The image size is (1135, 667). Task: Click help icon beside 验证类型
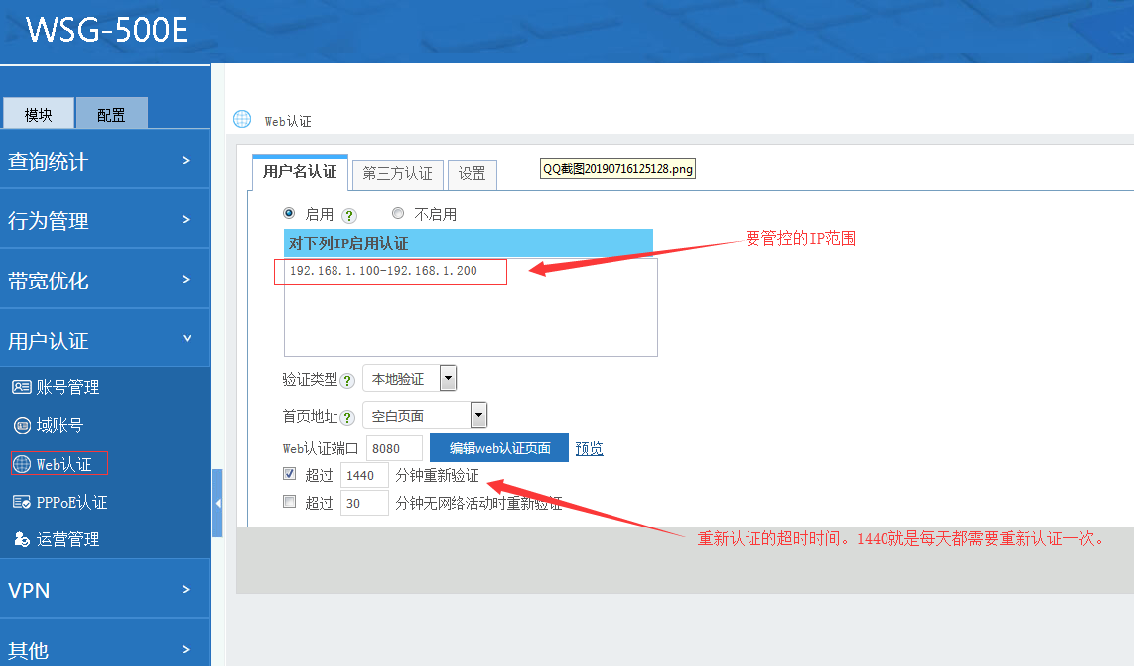(x=347, y=380)
